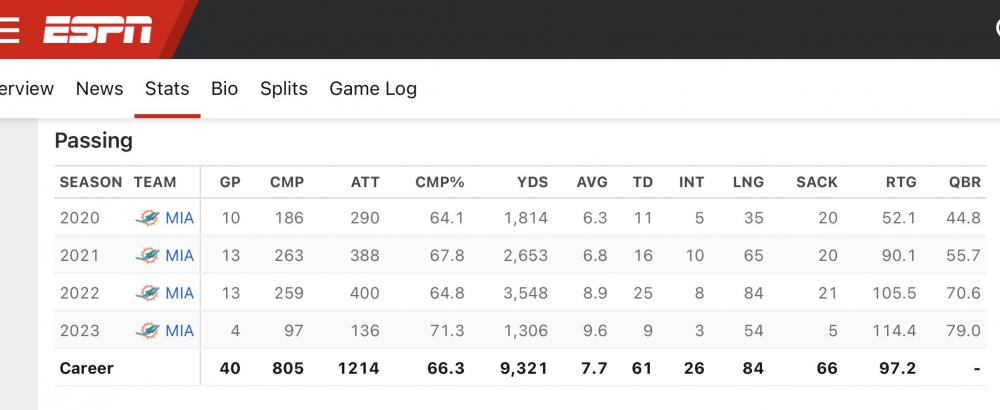Click the QBR column header
Image resolution: width=1000 pixels, height=410 pixels.
964,182
